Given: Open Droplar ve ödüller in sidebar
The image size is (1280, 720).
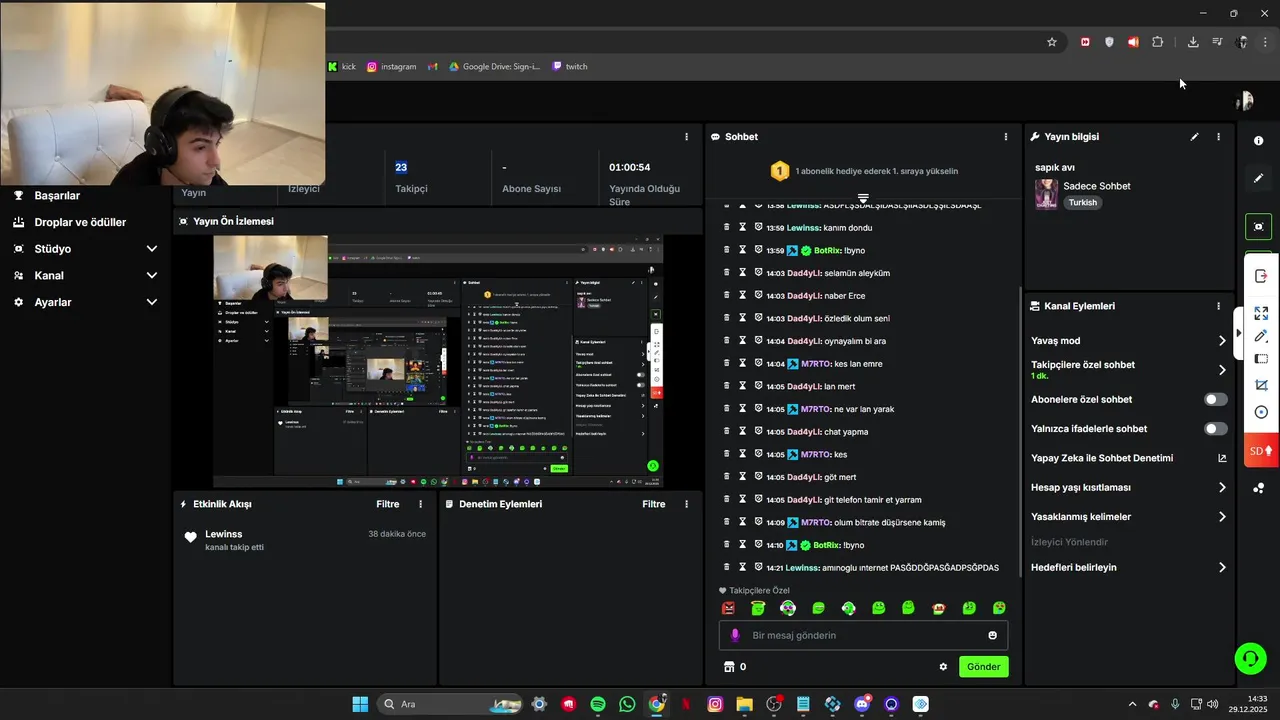Looking at the screenshot, I should [80, 222].
